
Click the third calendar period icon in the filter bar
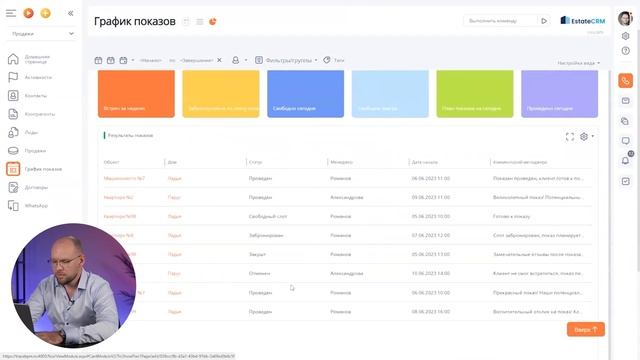tap(123, 60)
